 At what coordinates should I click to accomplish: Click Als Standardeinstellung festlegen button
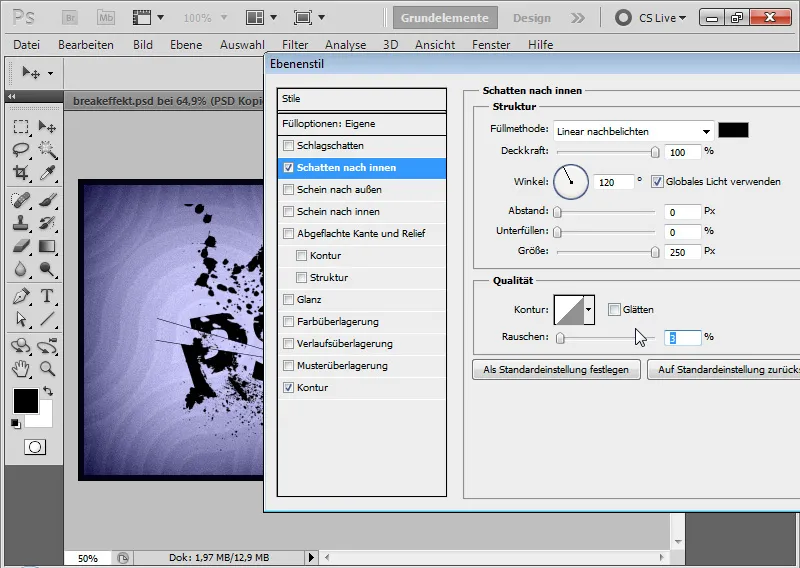(556, 369)
